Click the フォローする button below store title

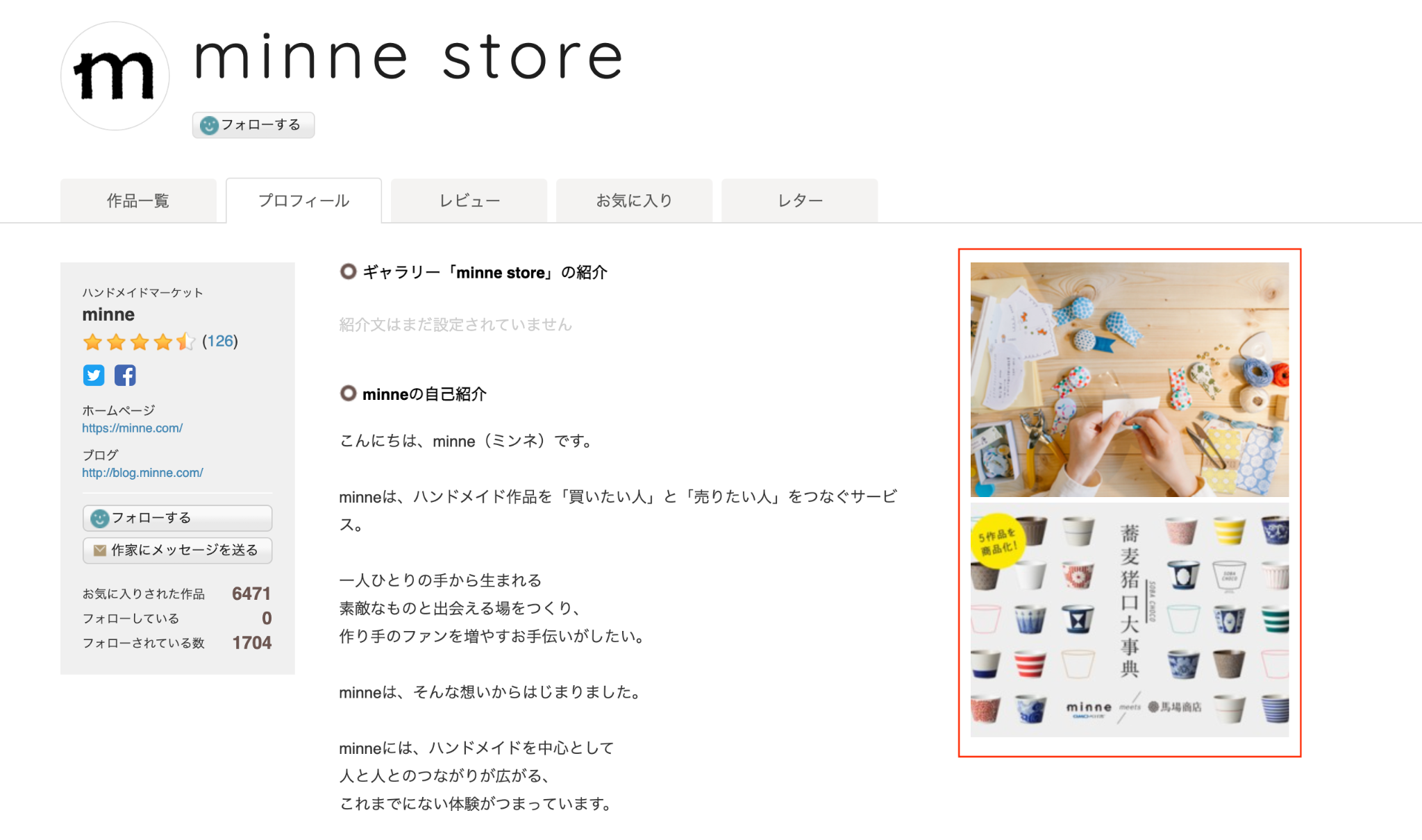point(253,125)
